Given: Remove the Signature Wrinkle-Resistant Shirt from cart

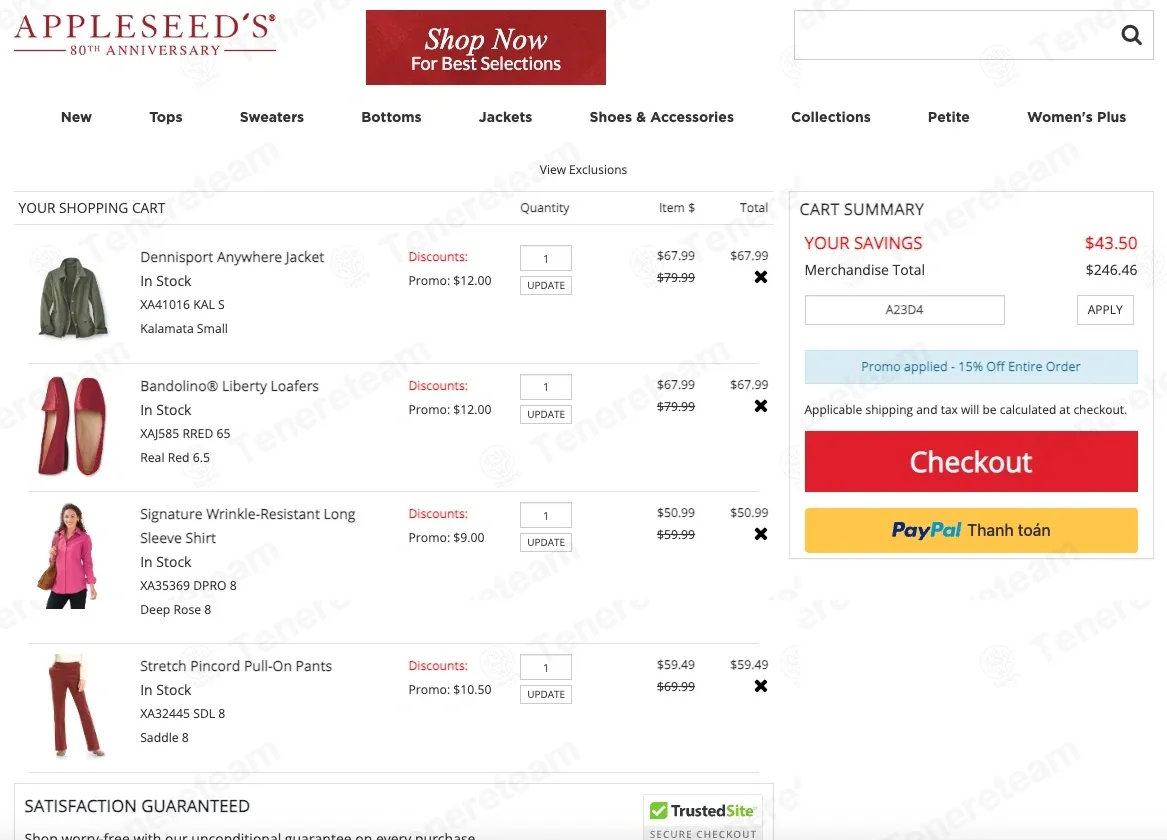Looking at the screenshot, I should (x=761, y=534).
